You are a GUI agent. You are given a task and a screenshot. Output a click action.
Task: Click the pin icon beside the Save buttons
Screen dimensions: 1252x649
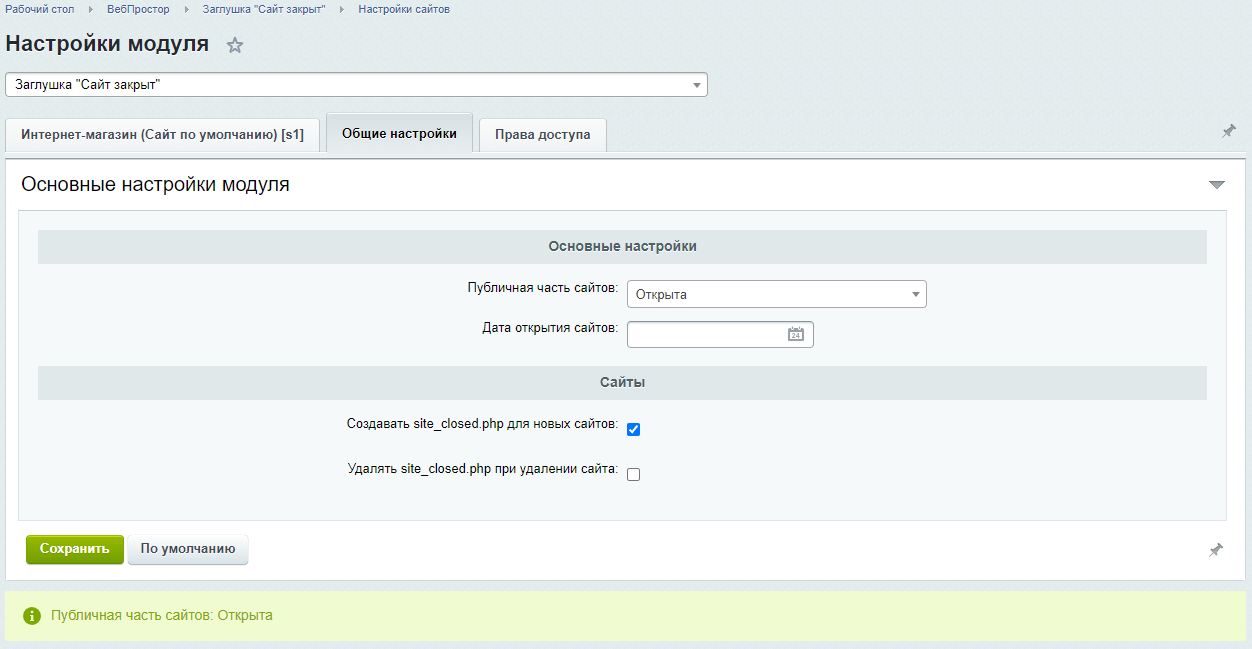click(x=1215, y=550)
